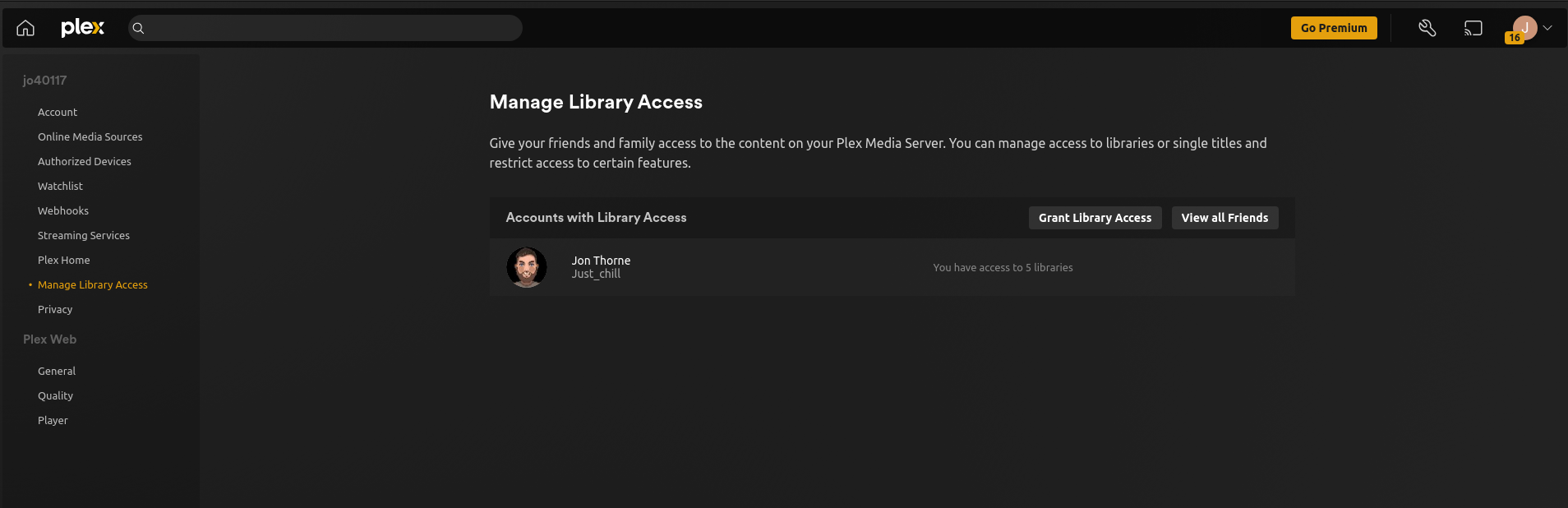1568x508 pixels.
Task: Click the Go Premium button
Action: (x=1333, y=28)
